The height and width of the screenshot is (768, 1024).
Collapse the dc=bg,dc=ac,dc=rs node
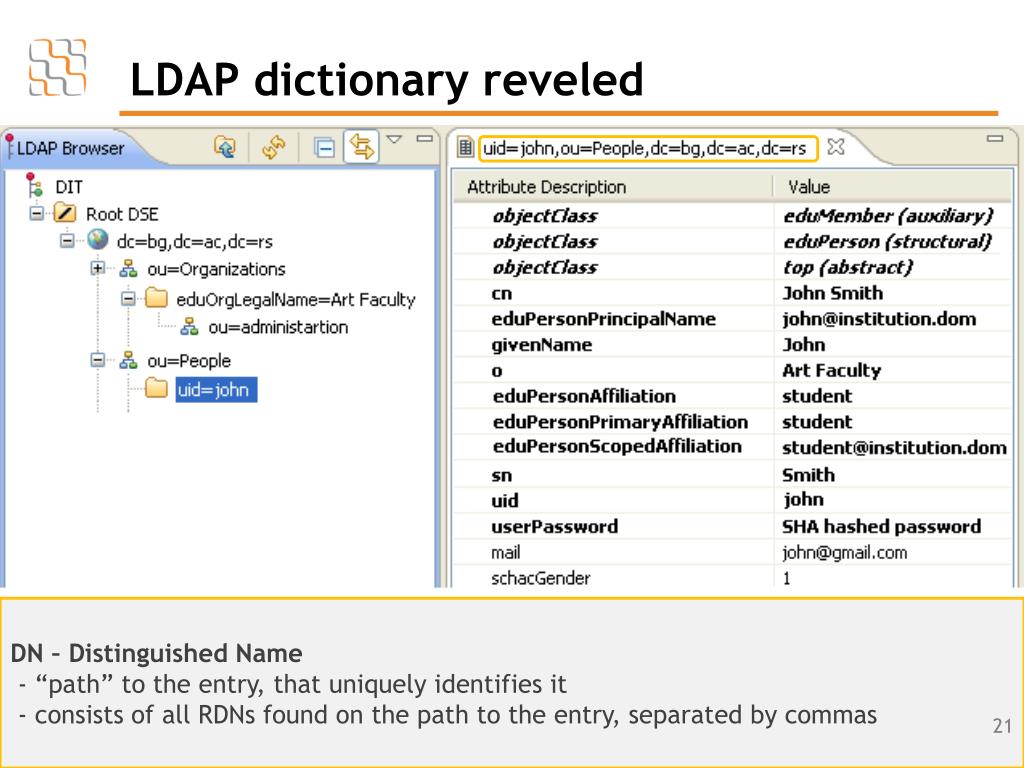click(x=67, y=240)
